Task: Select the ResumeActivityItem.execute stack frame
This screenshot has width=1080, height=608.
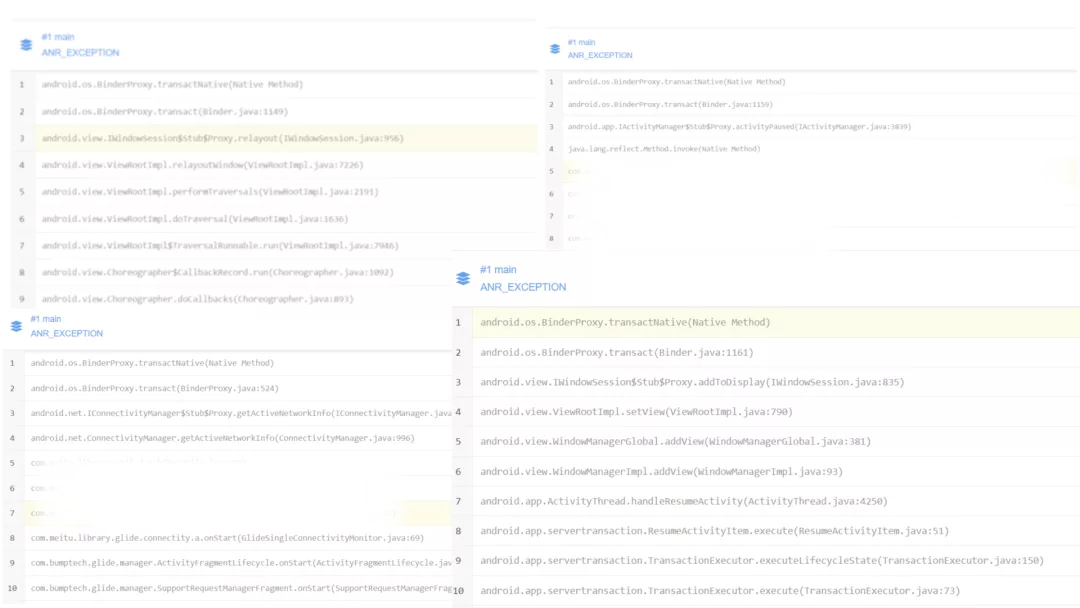Action: (714, 531)
